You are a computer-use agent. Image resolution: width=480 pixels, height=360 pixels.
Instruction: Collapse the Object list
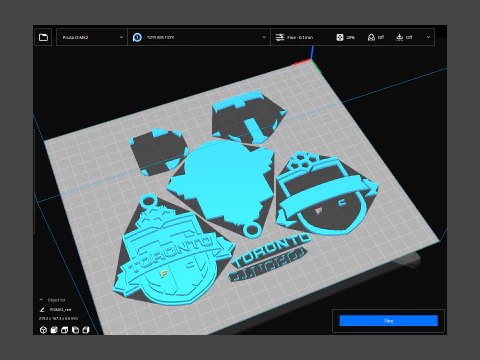41,300
